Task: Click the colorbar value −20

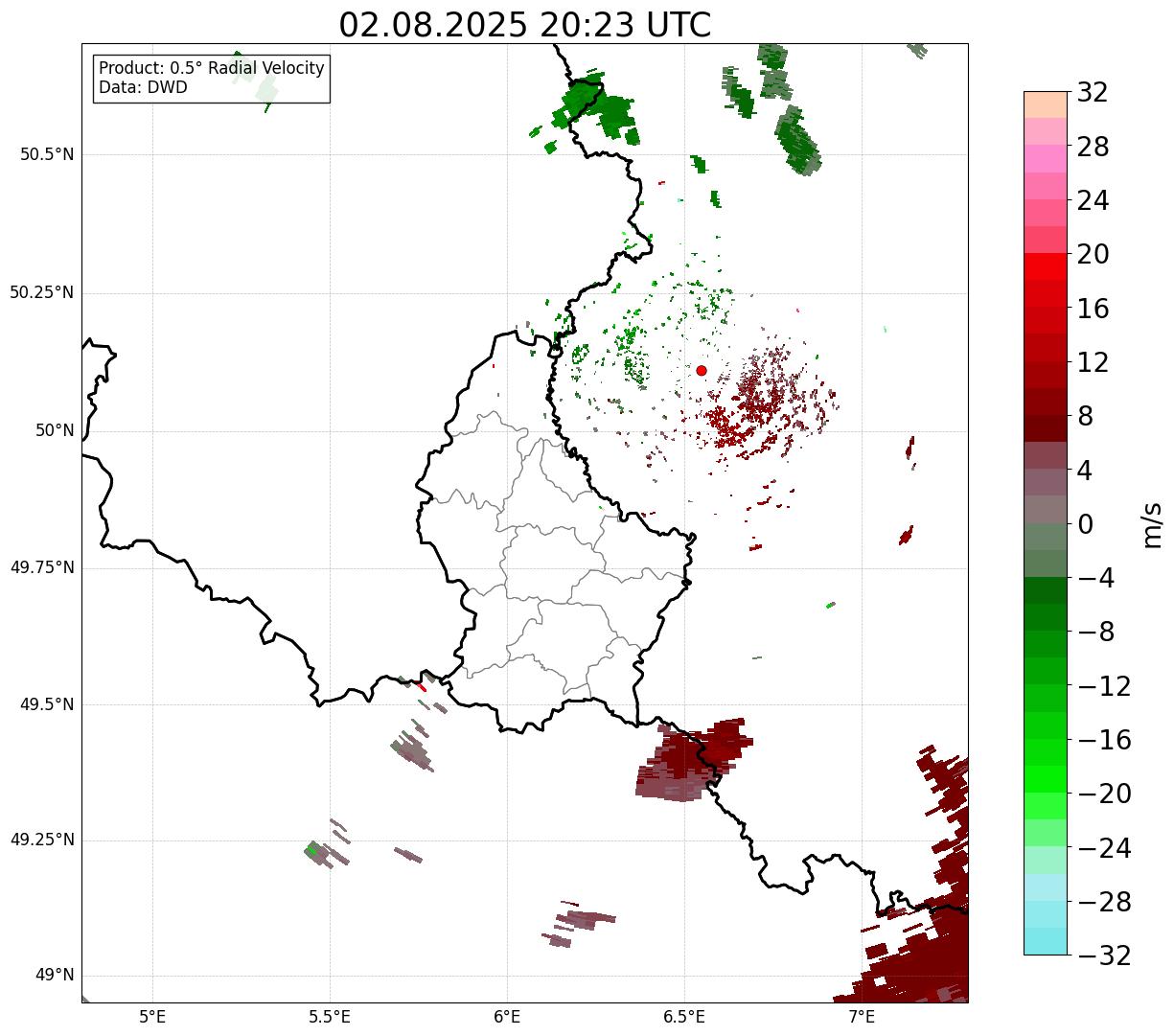Action: [x=1104, y=794]
